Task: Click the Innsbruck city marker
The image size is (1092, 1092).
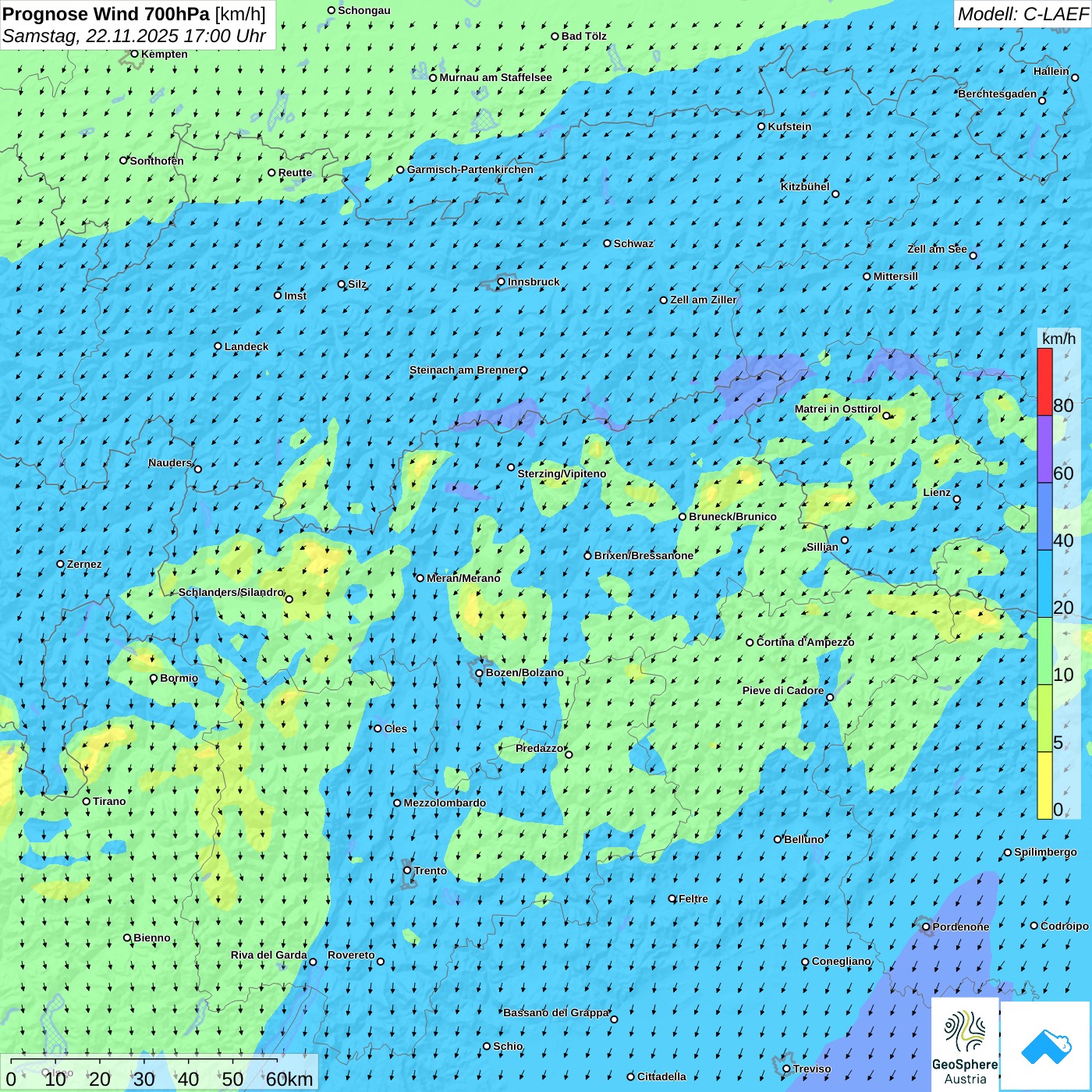Action: click(x=502, y=282)
